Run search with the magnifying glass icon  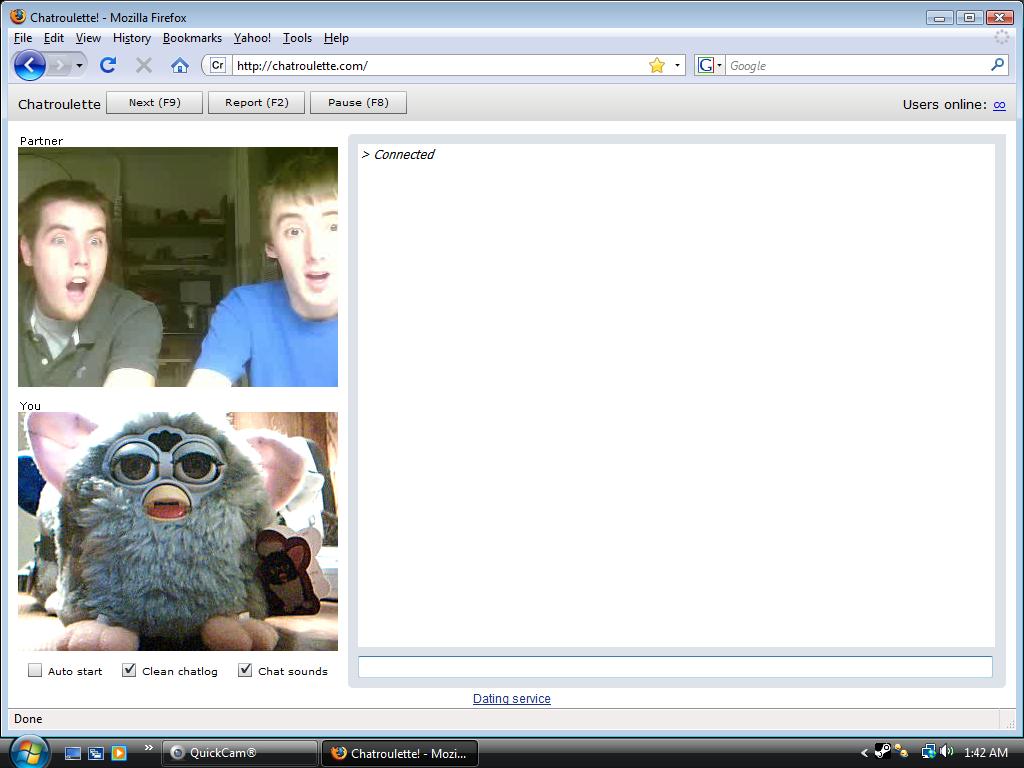click(997, 65)
